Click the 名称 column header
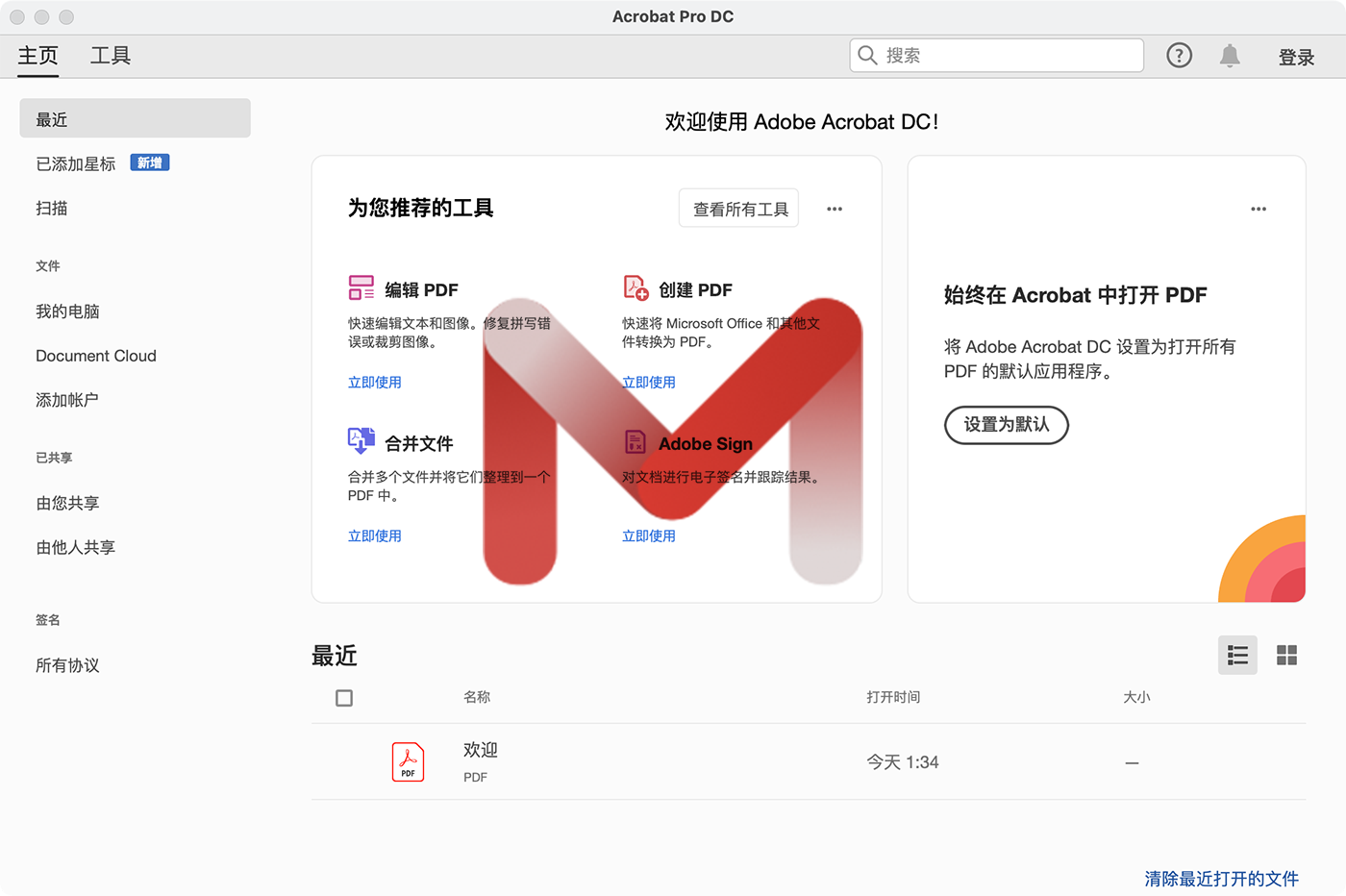Screen dimensions: 1346x896 coord(477,697)
